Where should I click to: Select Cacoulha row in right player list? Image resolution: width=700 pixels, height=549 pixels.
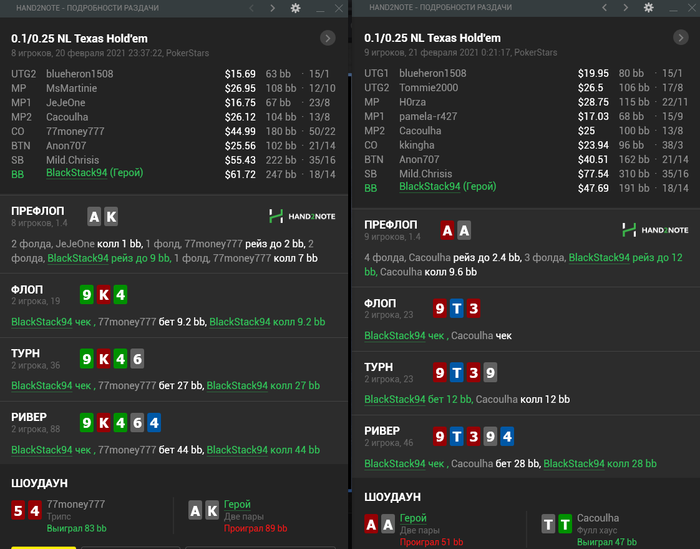pyautogui.click(x=526, y=131)
